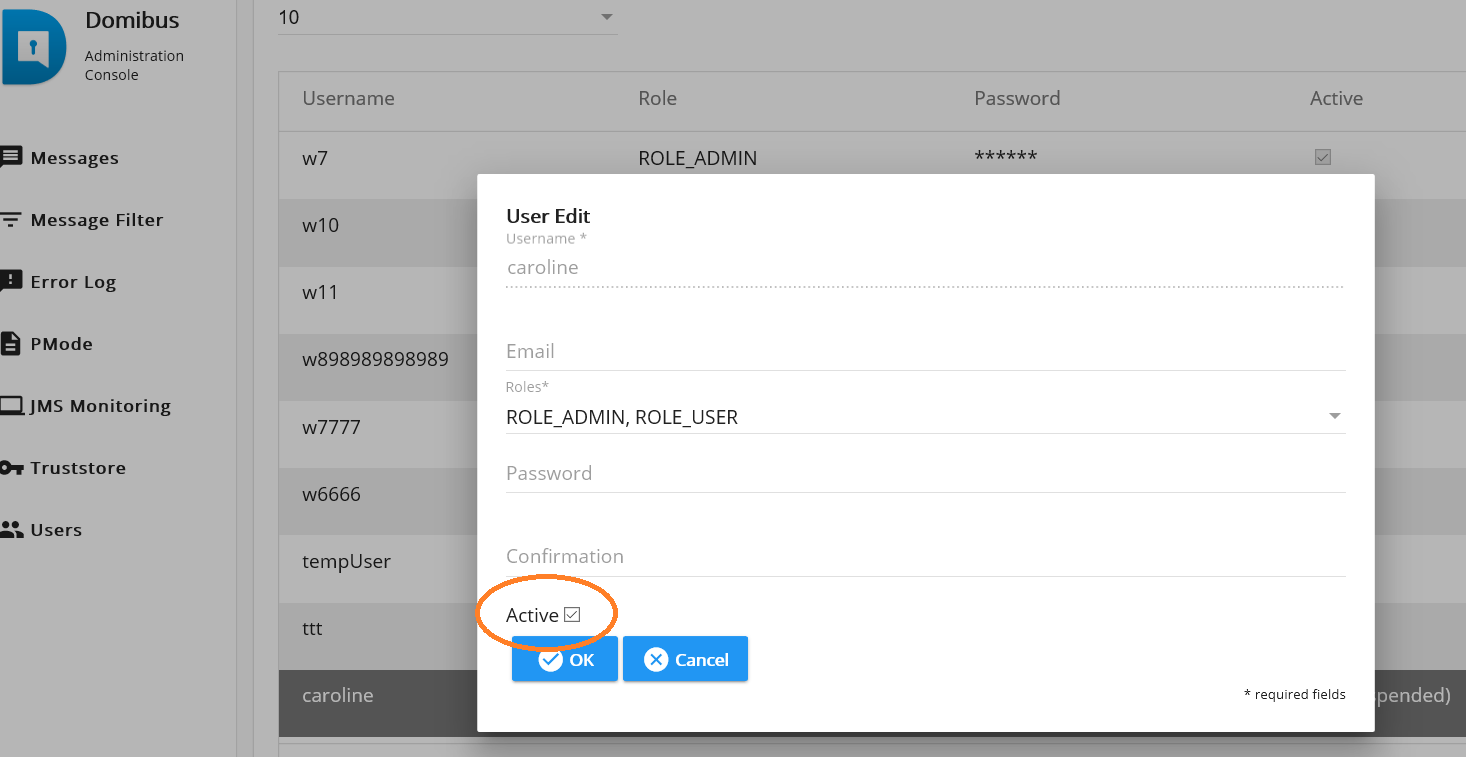Click the PMode document icon
This screenshot has width=1466, height=757.
pos(11,344)
